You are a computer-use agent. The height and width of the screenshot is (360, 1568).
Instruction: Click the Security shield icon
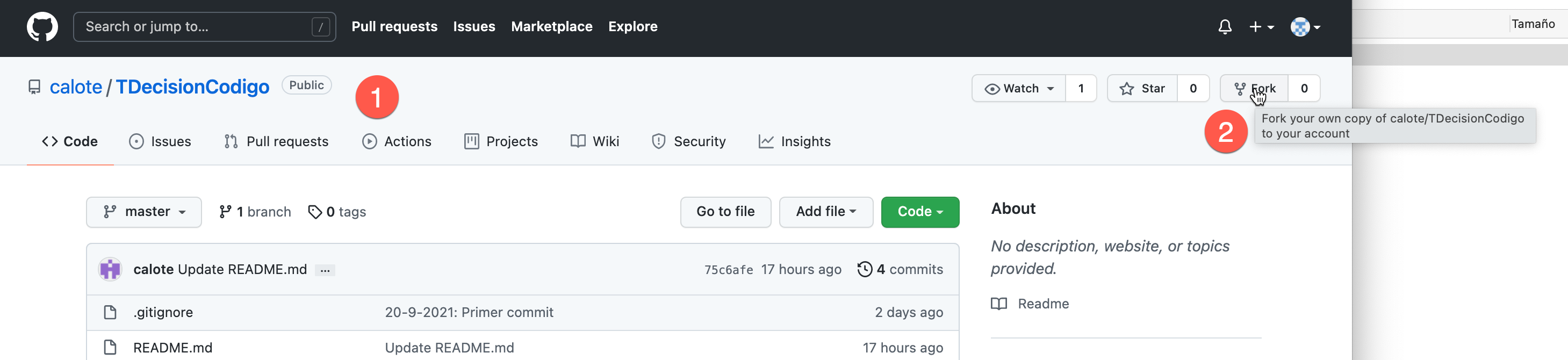tap(658, 141)
